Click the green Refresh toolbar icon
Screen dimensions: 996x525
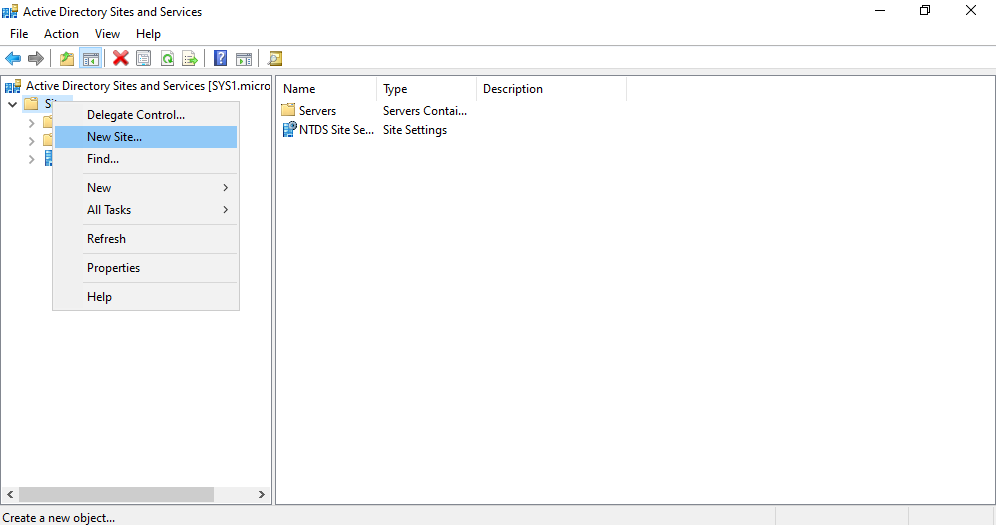(167, 58)
